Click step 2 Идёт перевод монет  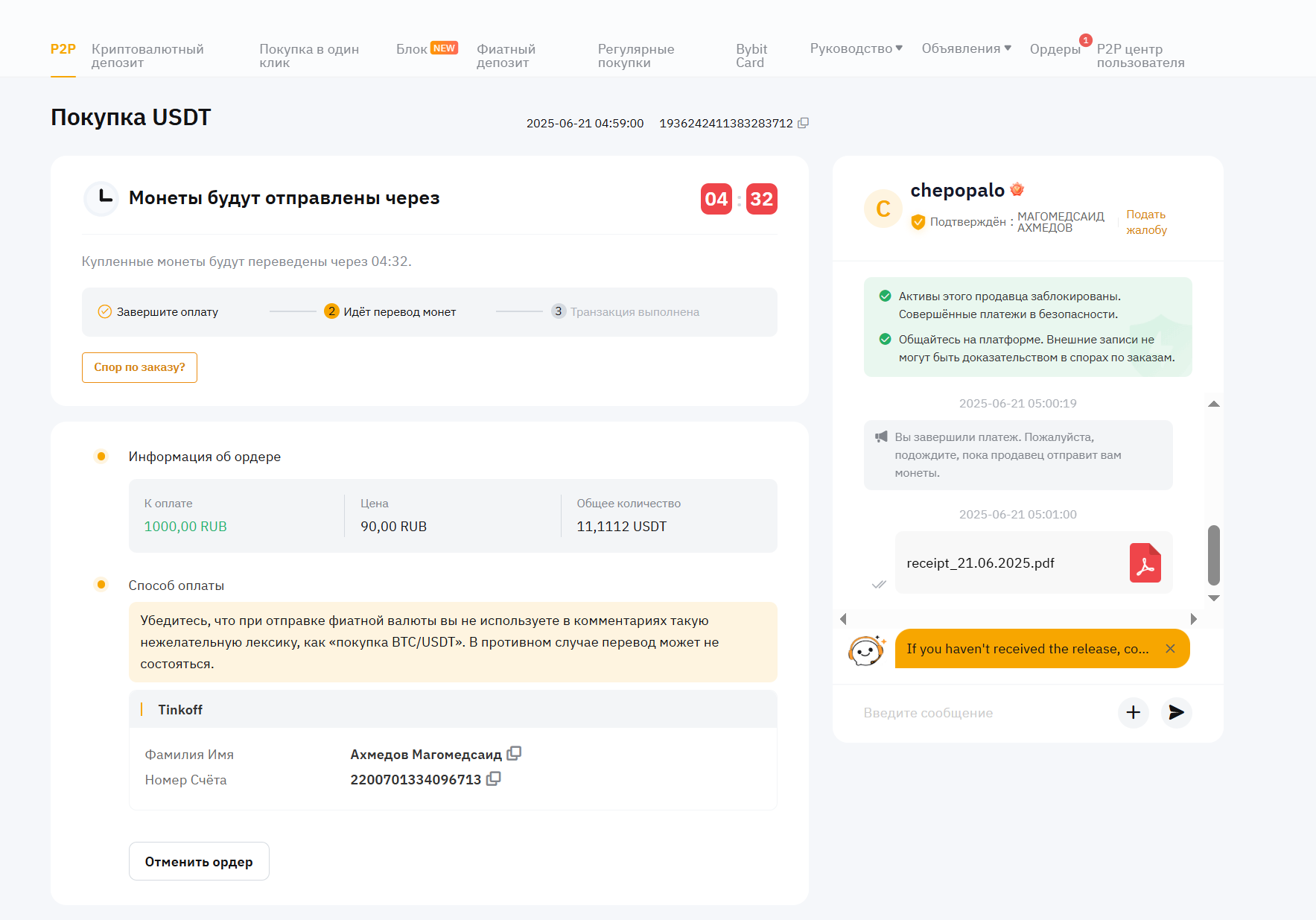pos(390,312)
